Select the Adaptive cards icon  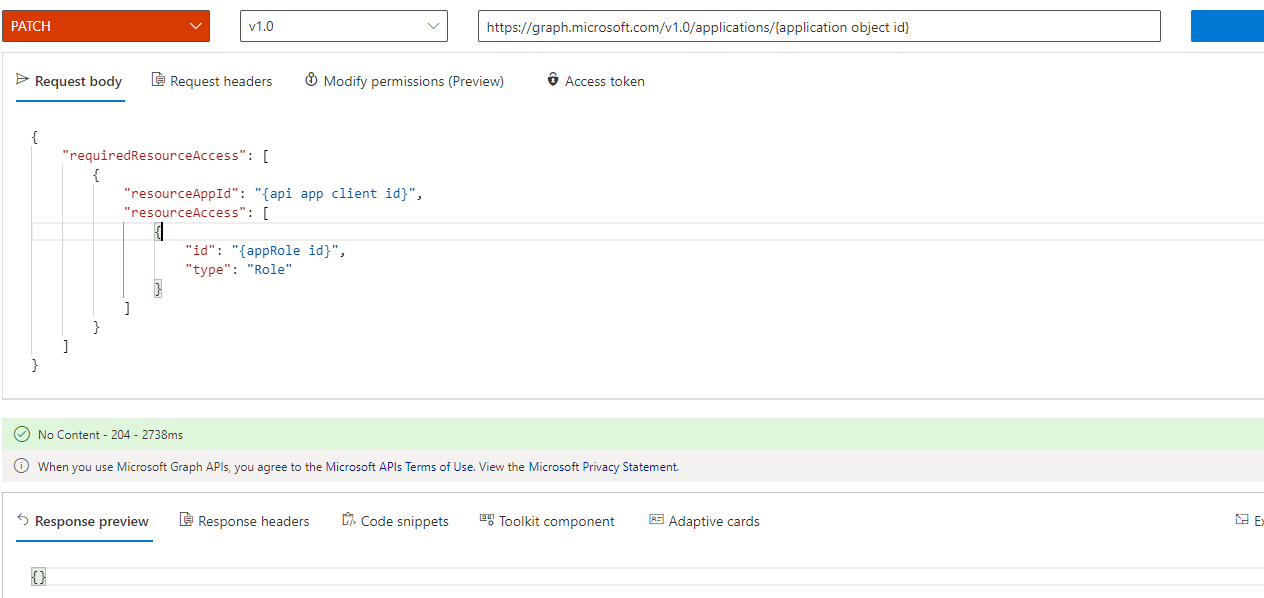tap(657, 520)
